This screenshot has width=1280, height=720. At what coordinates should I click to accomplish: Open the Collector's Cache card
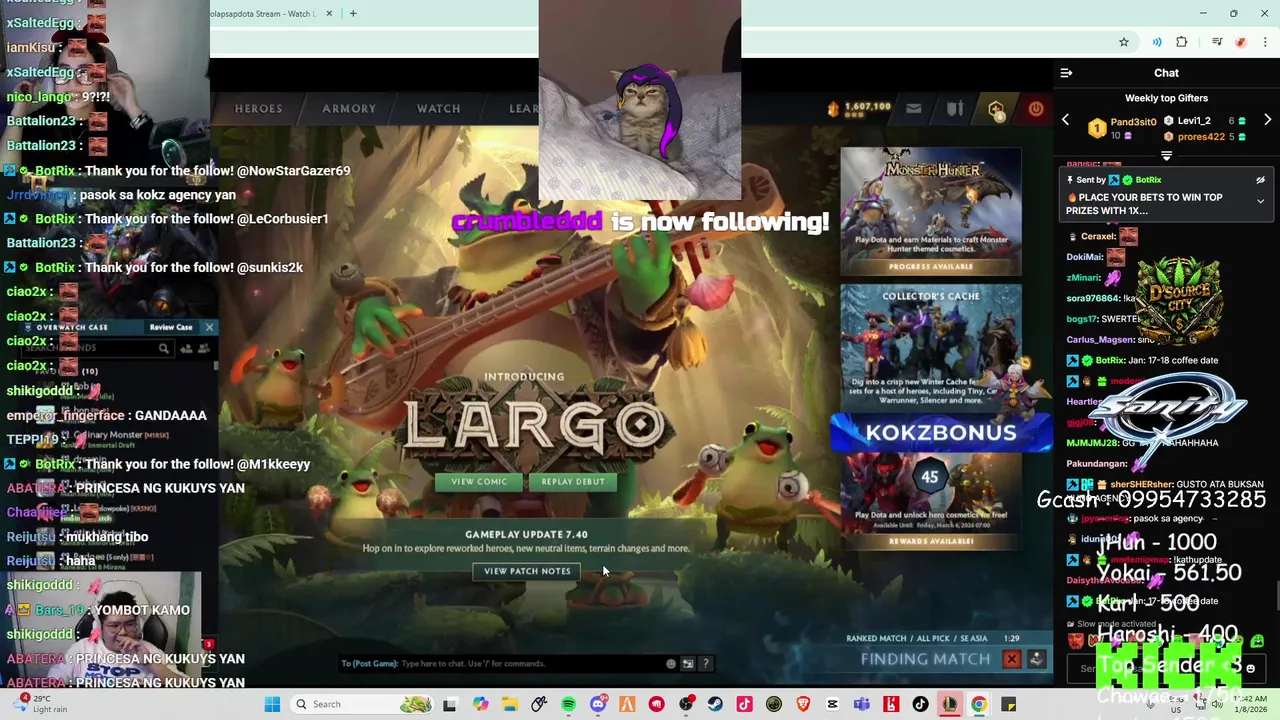point(931,347)
